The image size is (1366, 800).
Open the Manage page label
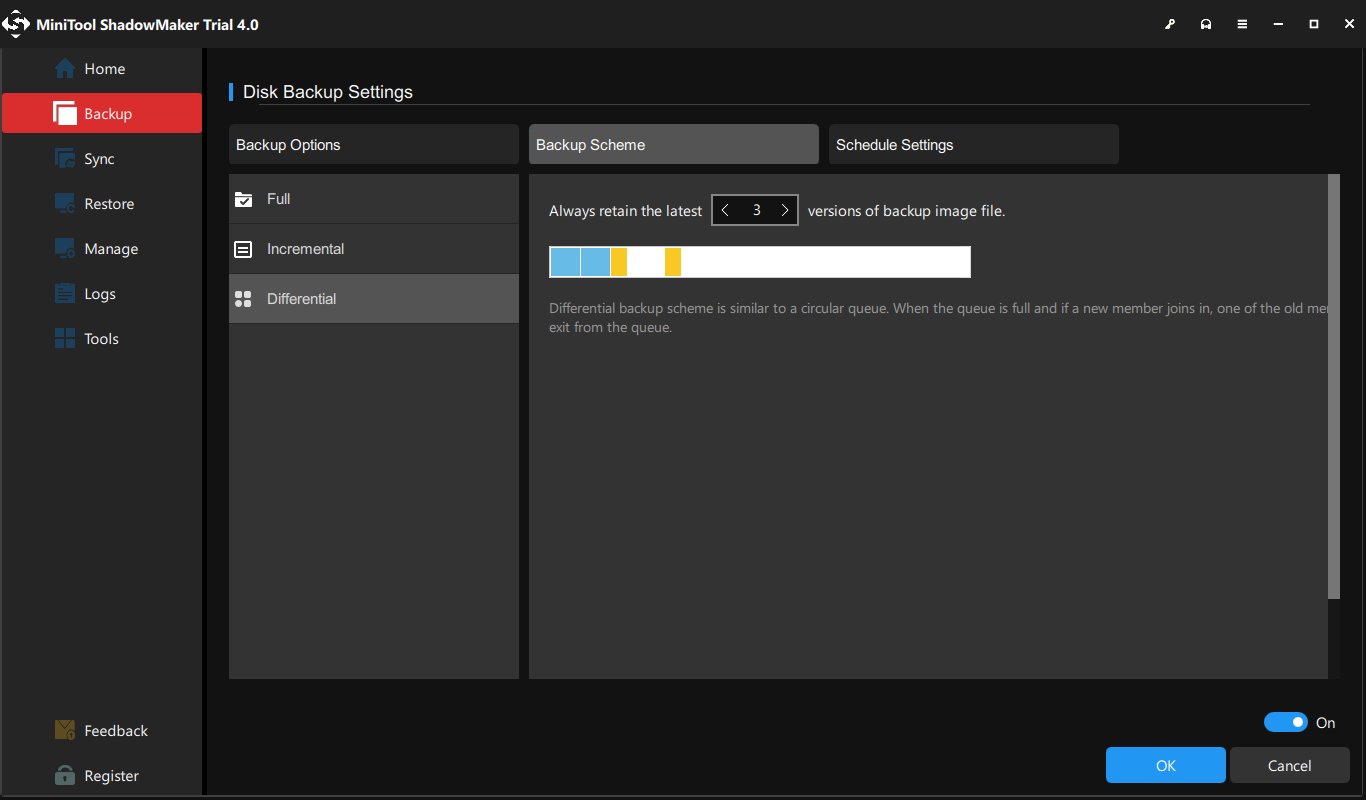[111, 249]
